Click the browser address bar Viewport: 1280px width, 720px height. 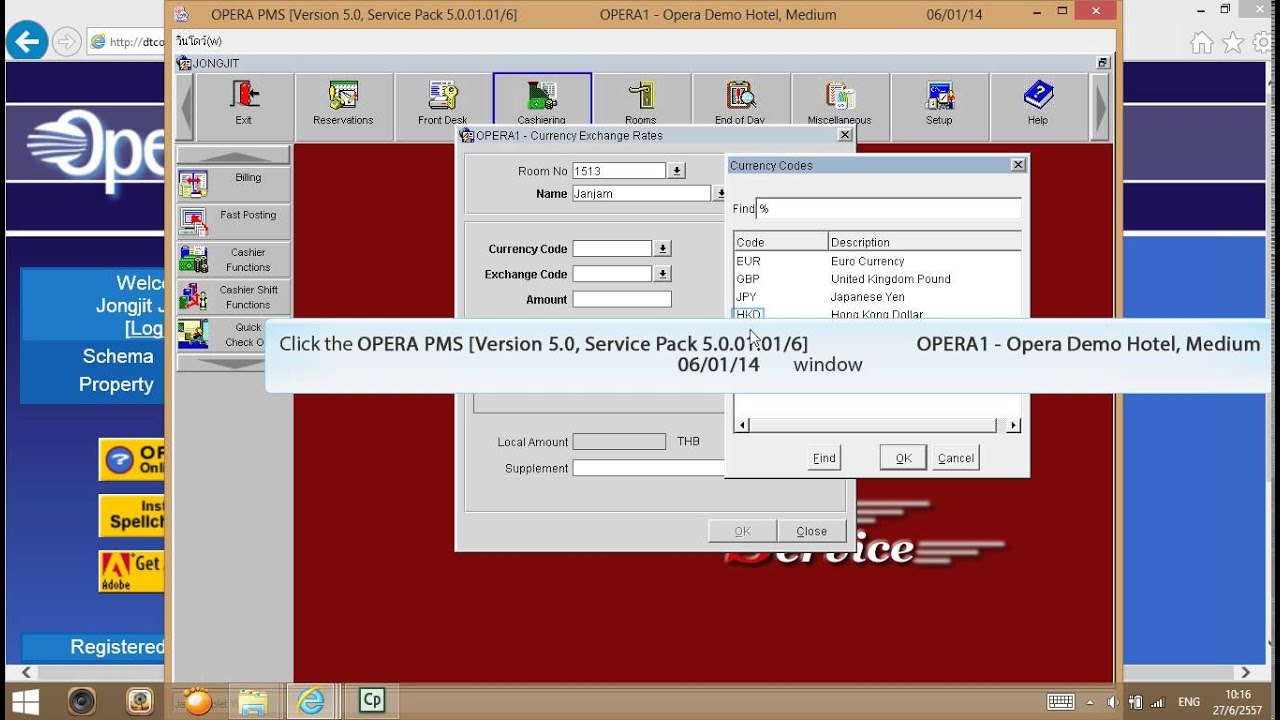click(x=125, y=42)
